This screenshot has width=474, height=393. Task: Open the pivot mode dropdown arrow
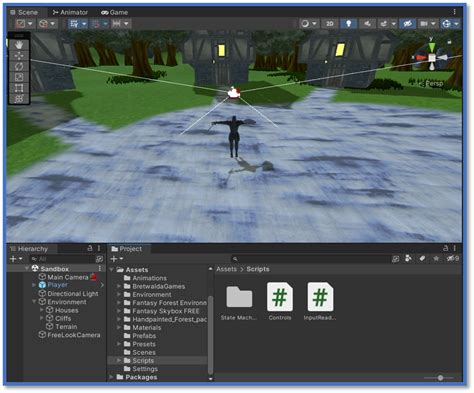pyautogui.click(x=30, y=24)
